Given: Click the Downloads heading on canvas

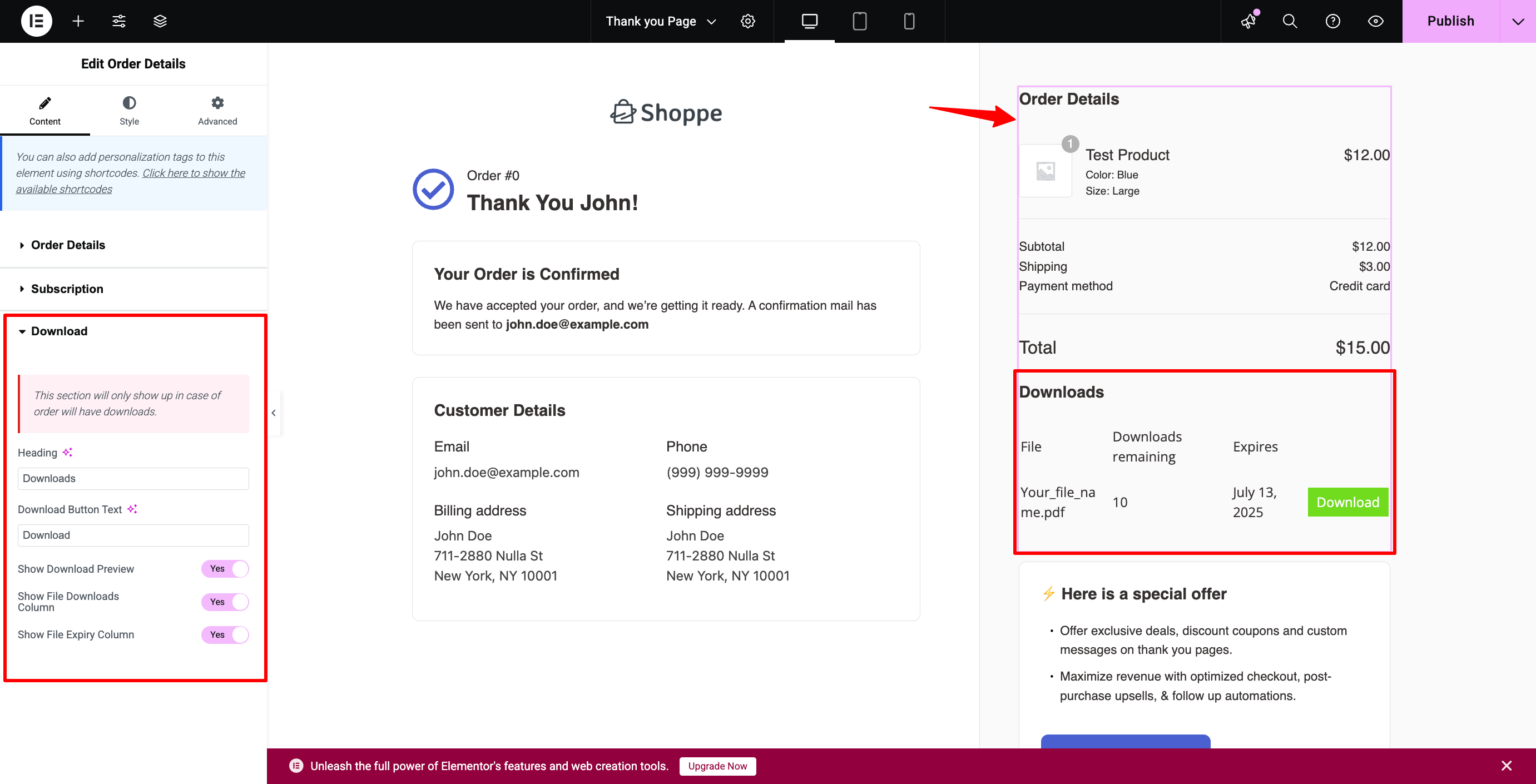Looking at the screenshot, I should (1062, 391).
